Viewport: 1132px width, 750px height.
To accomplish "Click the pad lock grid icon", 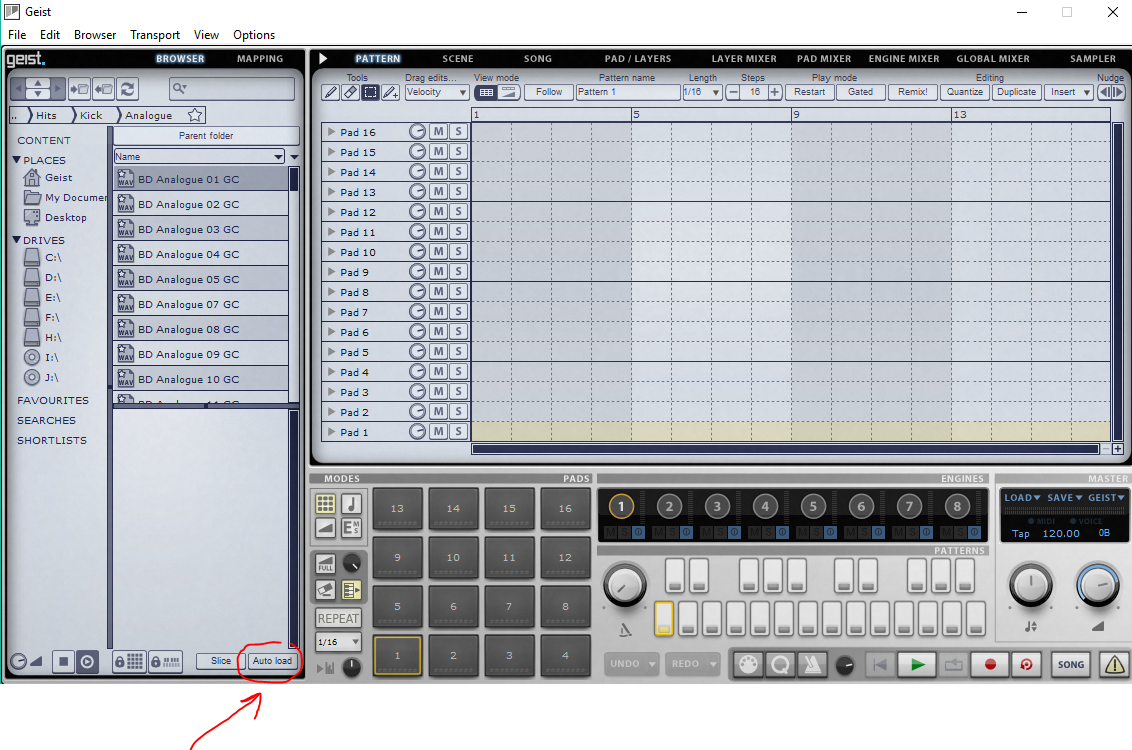I will pyautogui.click(x=129, y=661).
